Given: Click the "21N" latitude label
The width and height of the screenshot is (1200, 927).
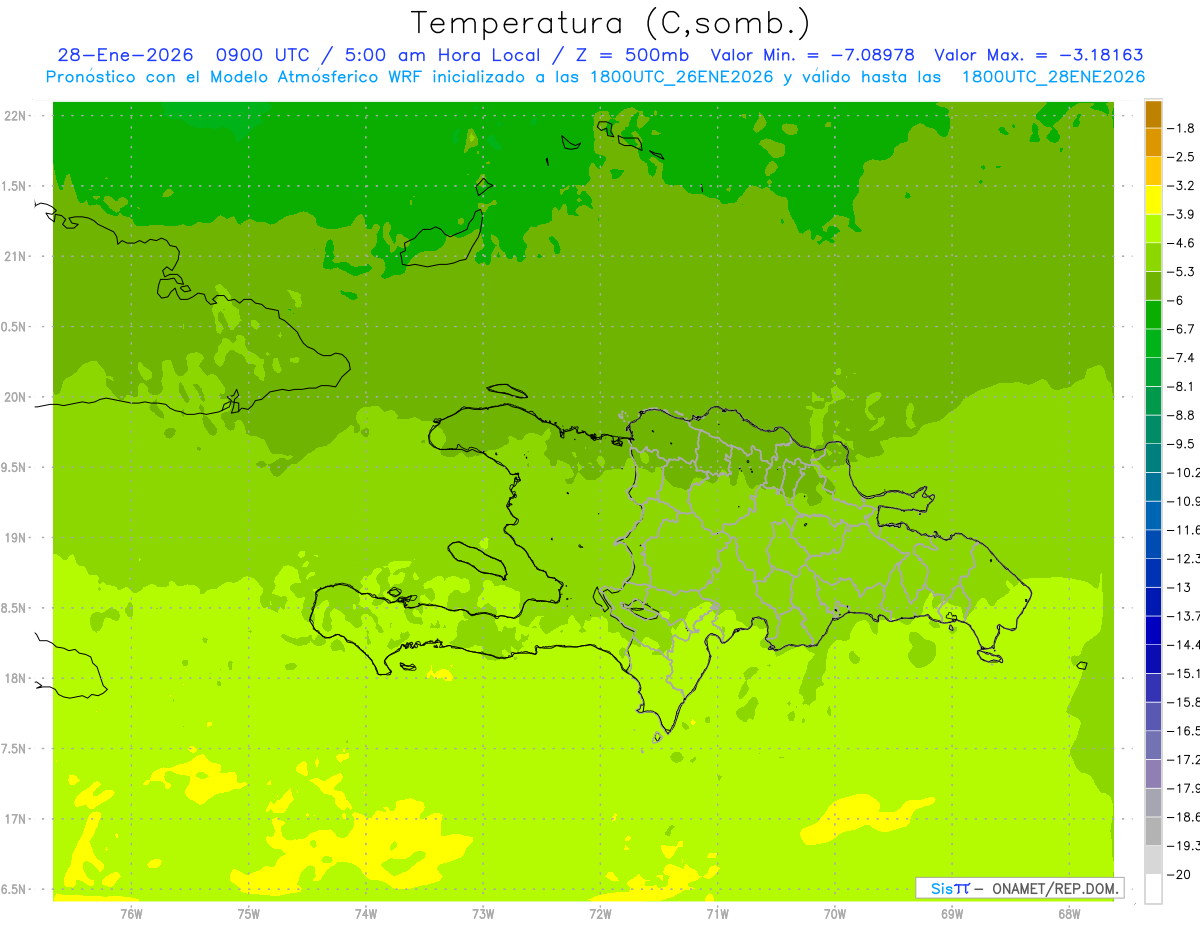Looking at the screenshot, I should tap(16, 256).
